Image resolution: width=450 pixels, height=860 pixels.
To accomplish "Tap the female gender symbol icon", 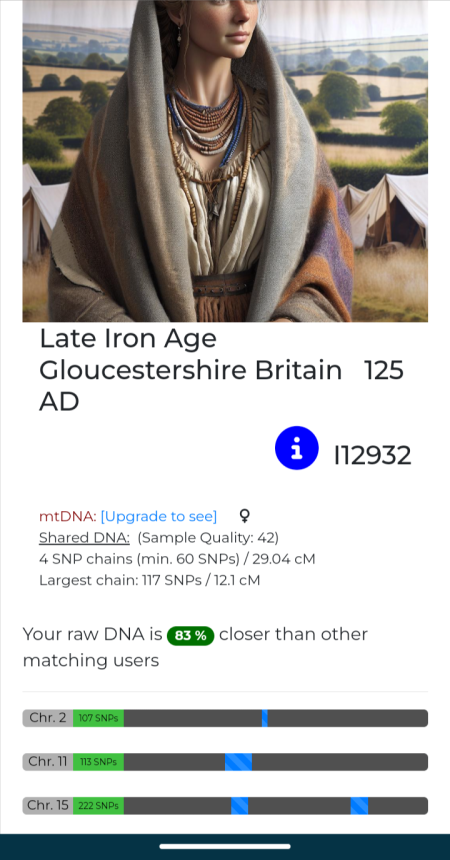I will pos(245,516).
